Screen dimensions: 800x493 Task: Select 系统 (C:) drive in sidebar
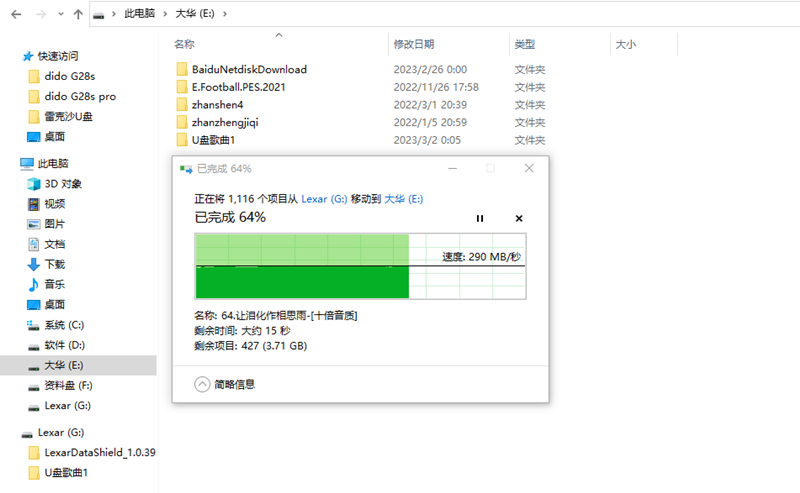click(x=64, y=325)
